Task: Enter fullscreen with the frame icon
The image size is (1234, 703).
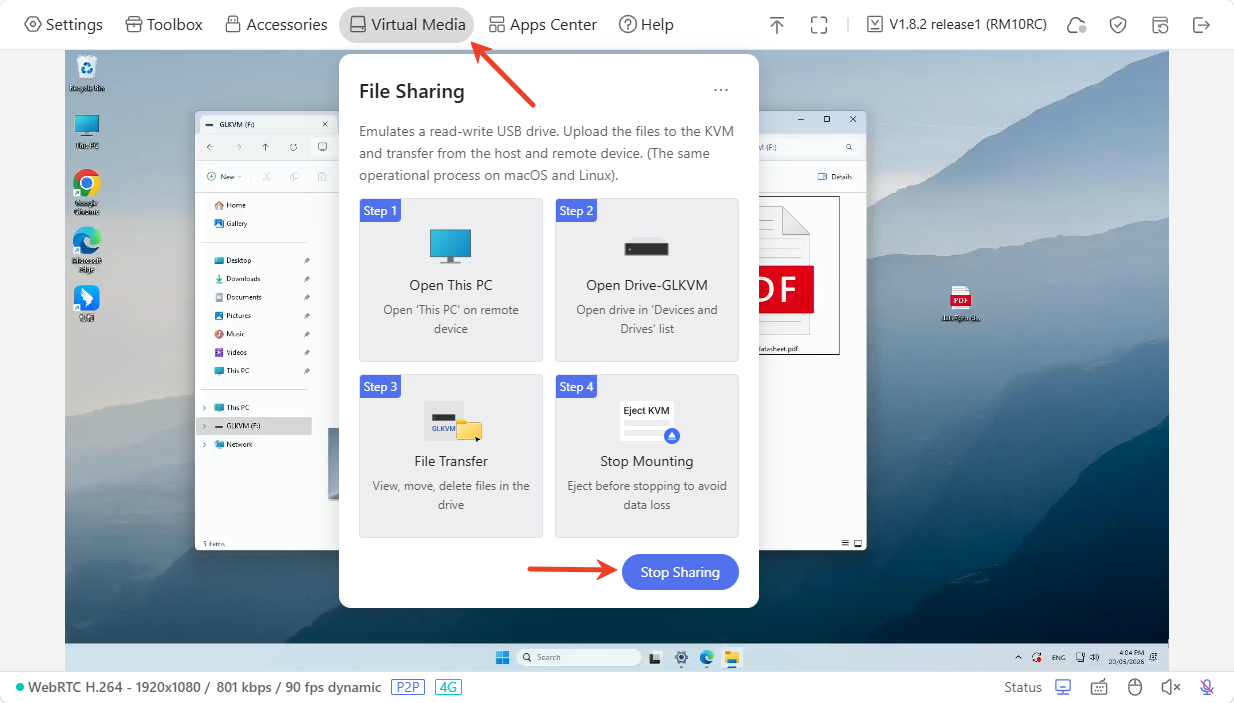Action: [819, 25]
